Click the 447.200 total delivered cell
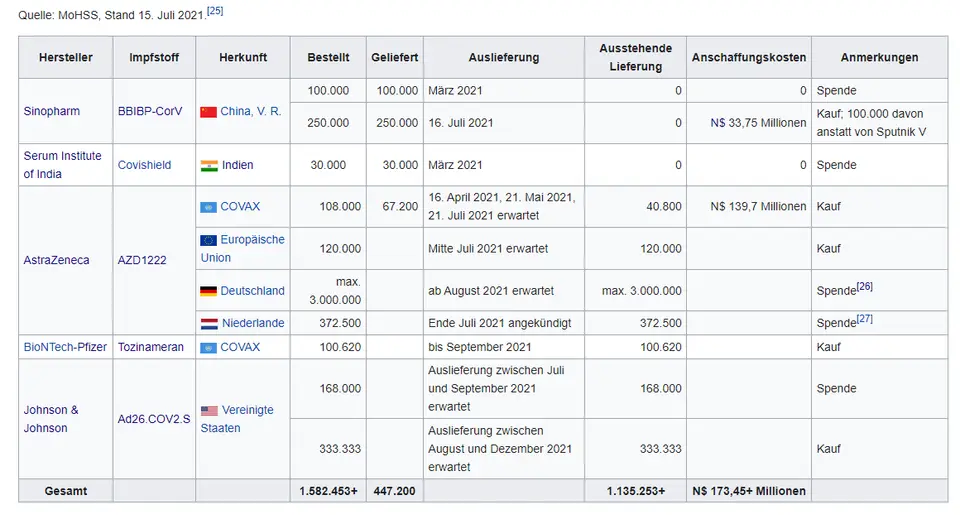 pos(395,491)
